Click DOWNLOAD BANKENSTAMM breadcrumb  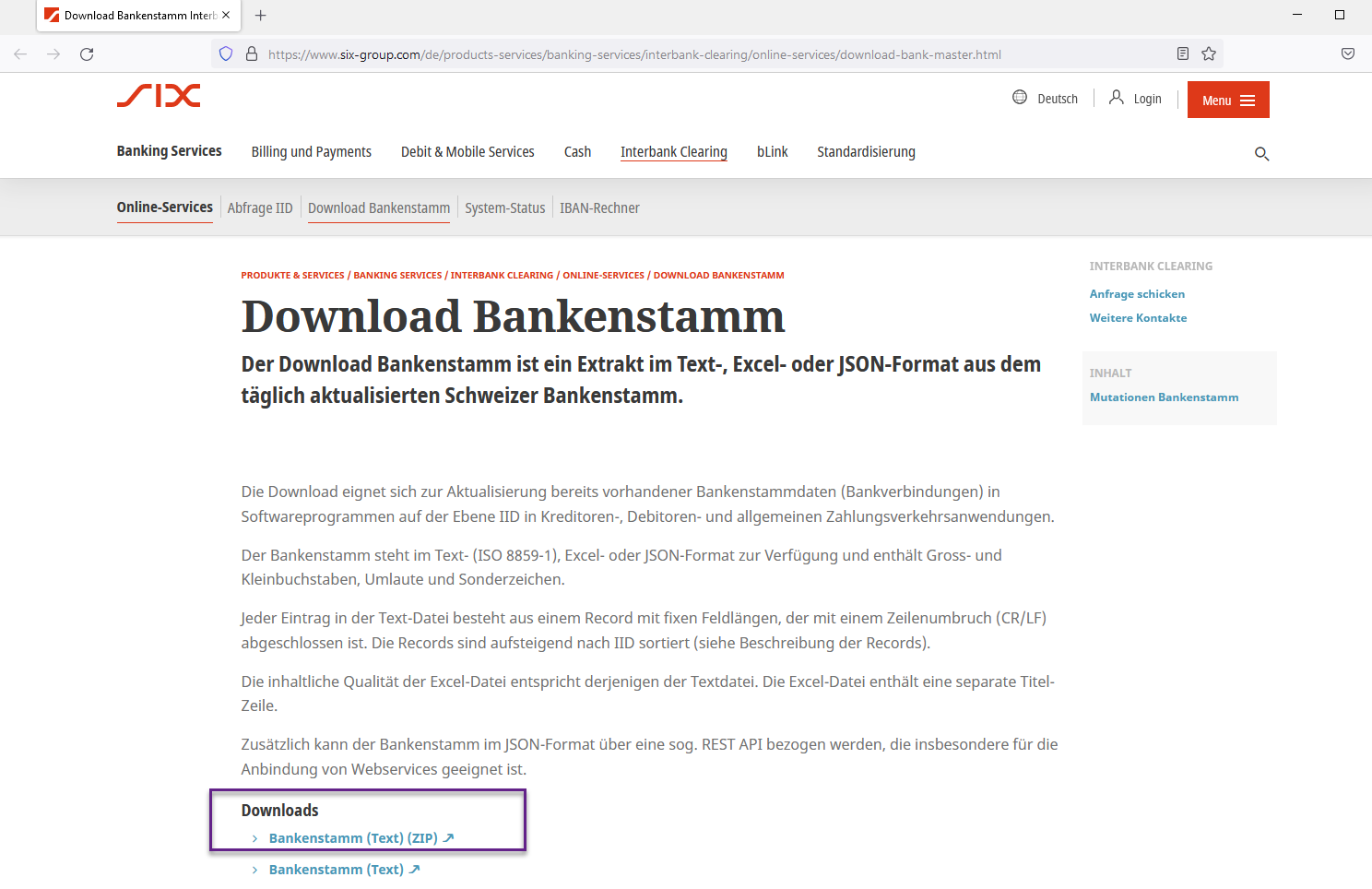[719, 276]
